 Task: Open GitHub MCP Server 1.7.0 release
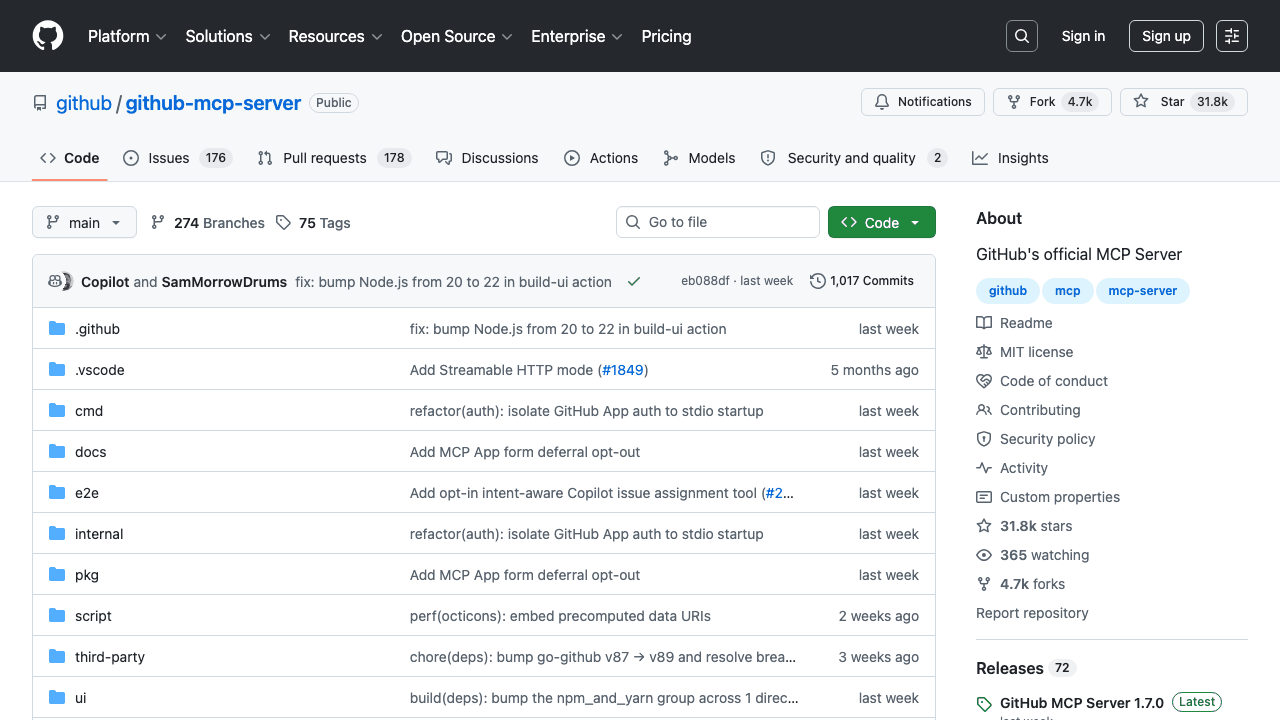1082,703
